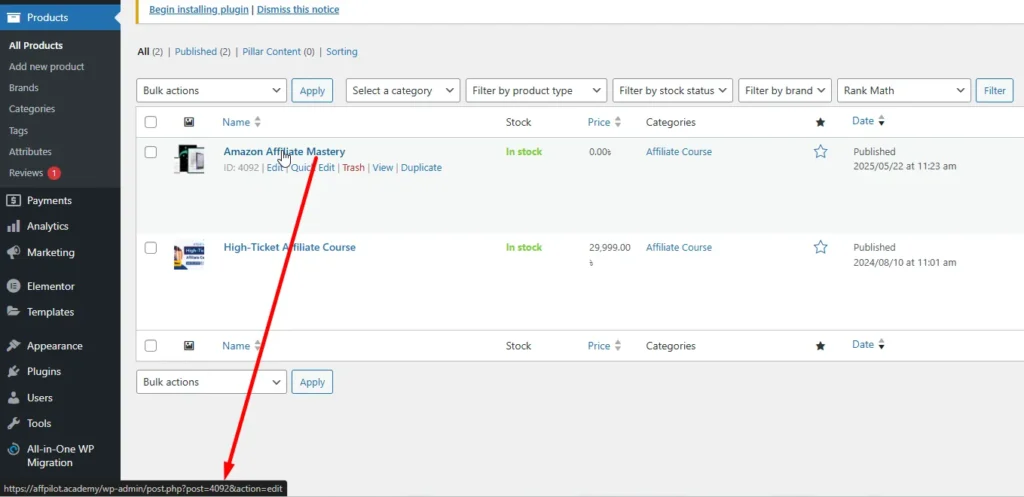Click the image column icon in table header
This screenshot has width=1024, height=497.
click(189, 122)
